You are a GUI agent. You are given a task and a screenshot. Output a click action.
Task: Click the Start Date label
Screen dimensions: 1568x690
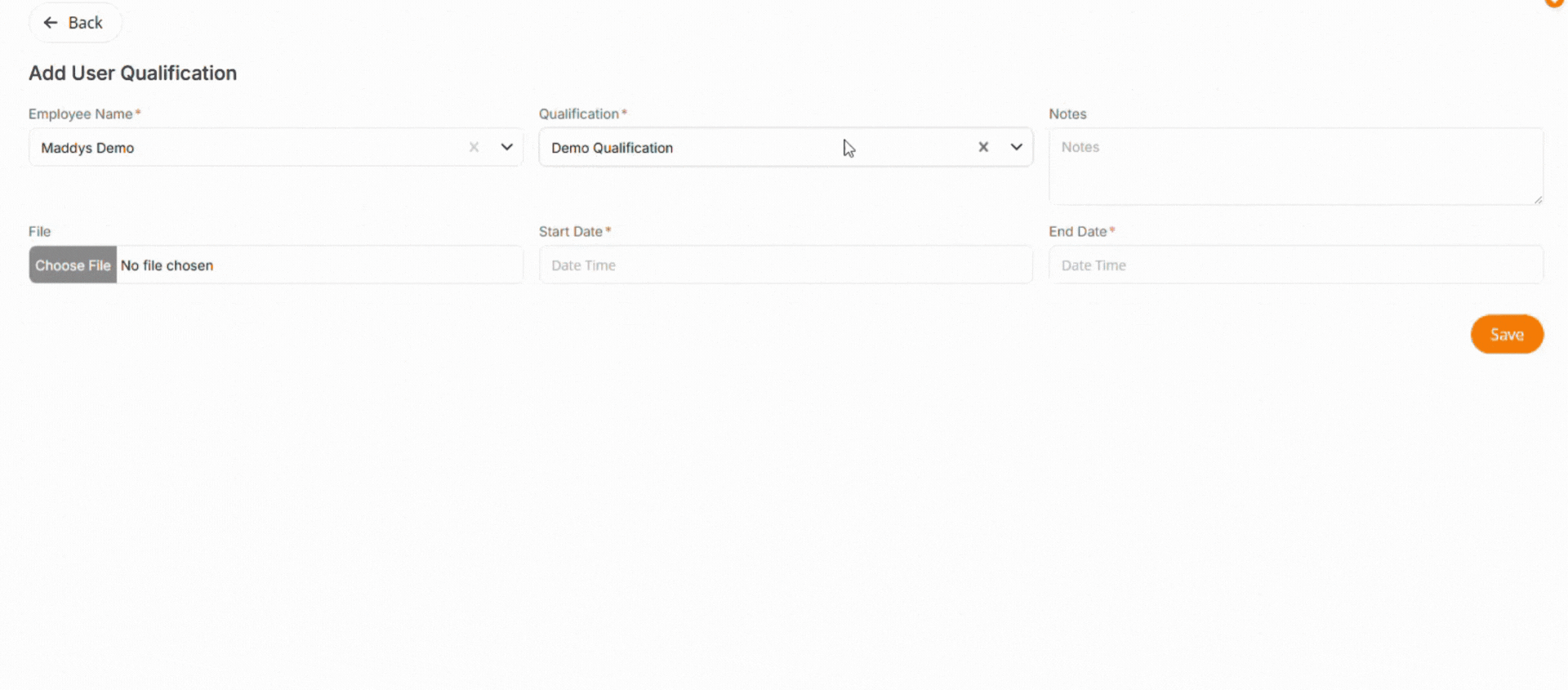[570, 232]
